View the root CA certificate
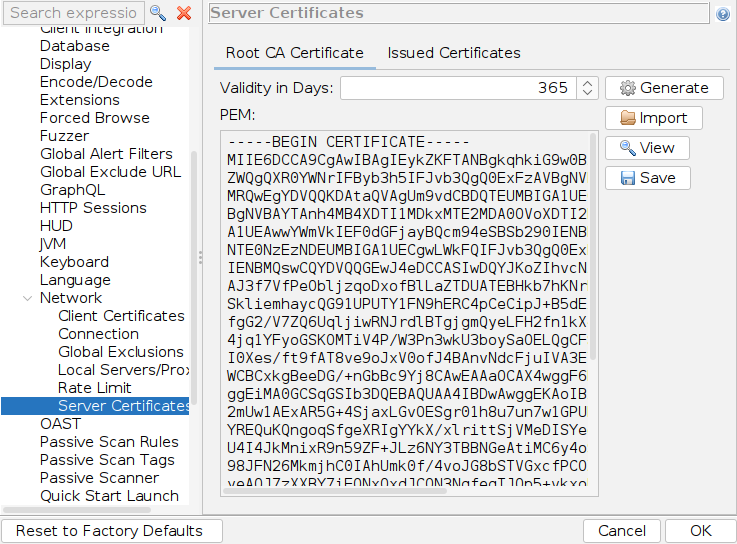737x544 pixels. (x=647, y=148)
